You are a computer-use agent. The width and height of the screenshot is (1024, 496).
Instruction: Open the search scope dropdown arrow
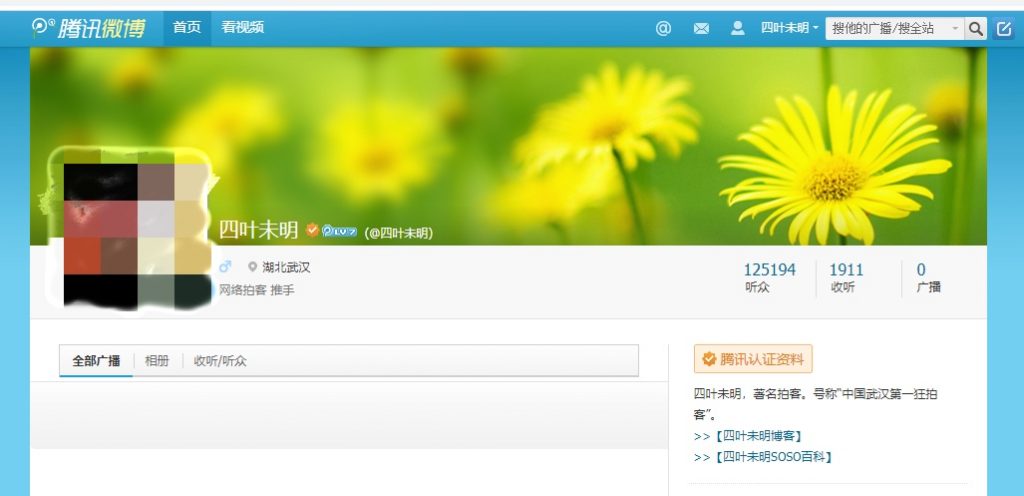(955, 28)
